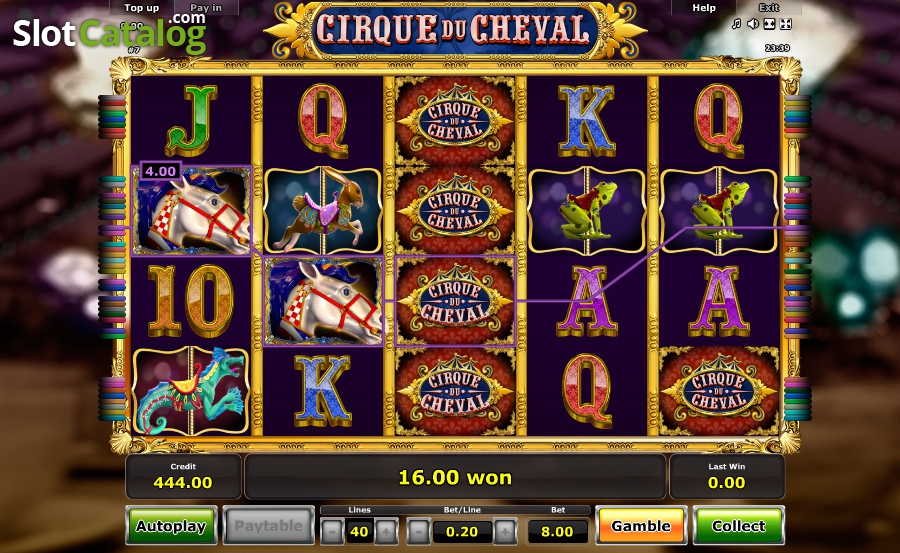
Task: Increase the number of Lines
Action: pyautogui.click(x=386, y=532)
